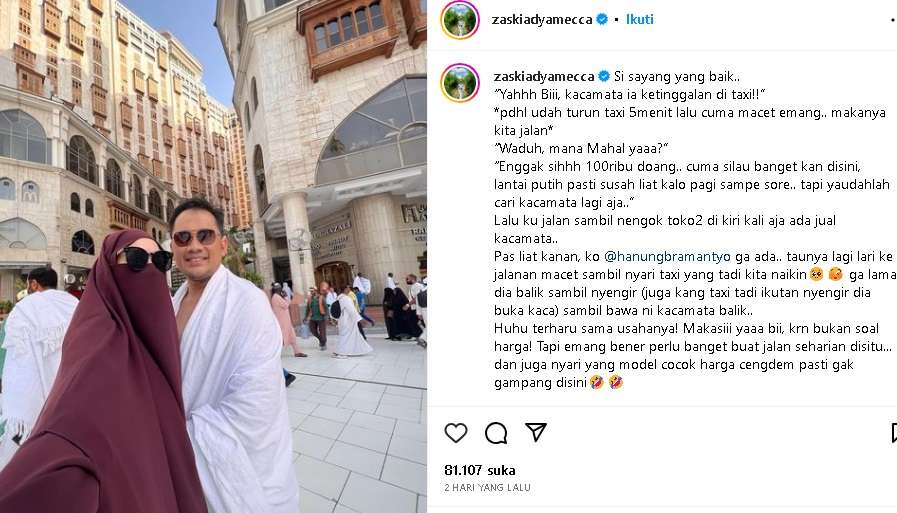897x513 pixels.
Task: Like the post with heart icon
Action: pos(456,433)
